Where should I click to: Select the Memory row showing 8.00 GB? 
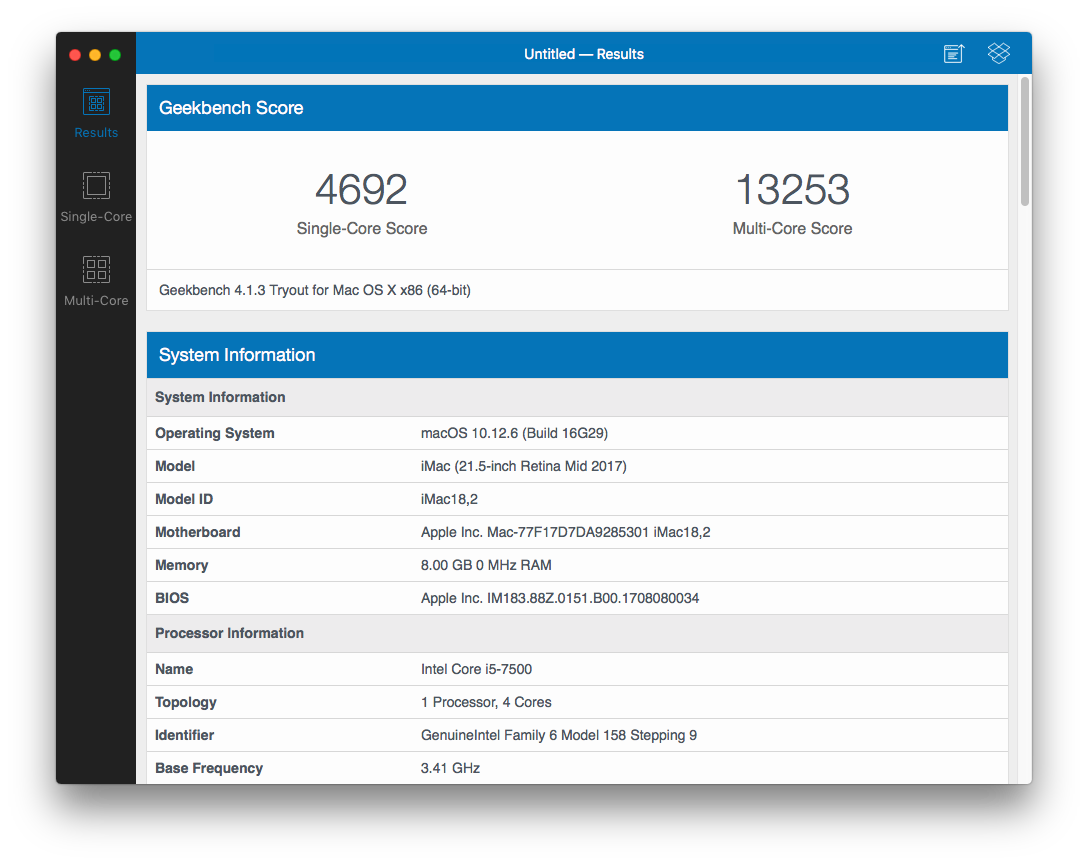577,565
